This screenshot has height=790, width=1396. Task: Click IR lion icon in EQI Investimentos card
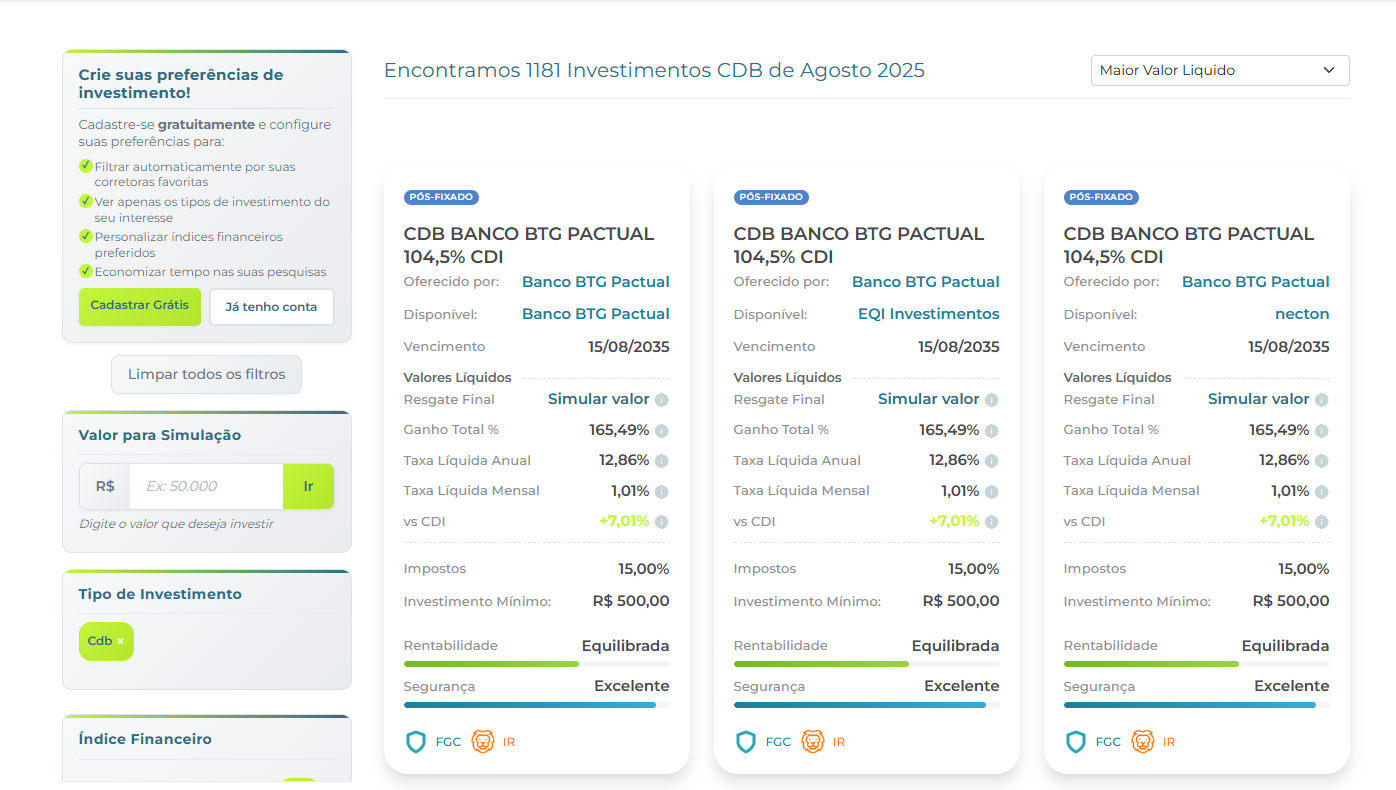point(813,742)
